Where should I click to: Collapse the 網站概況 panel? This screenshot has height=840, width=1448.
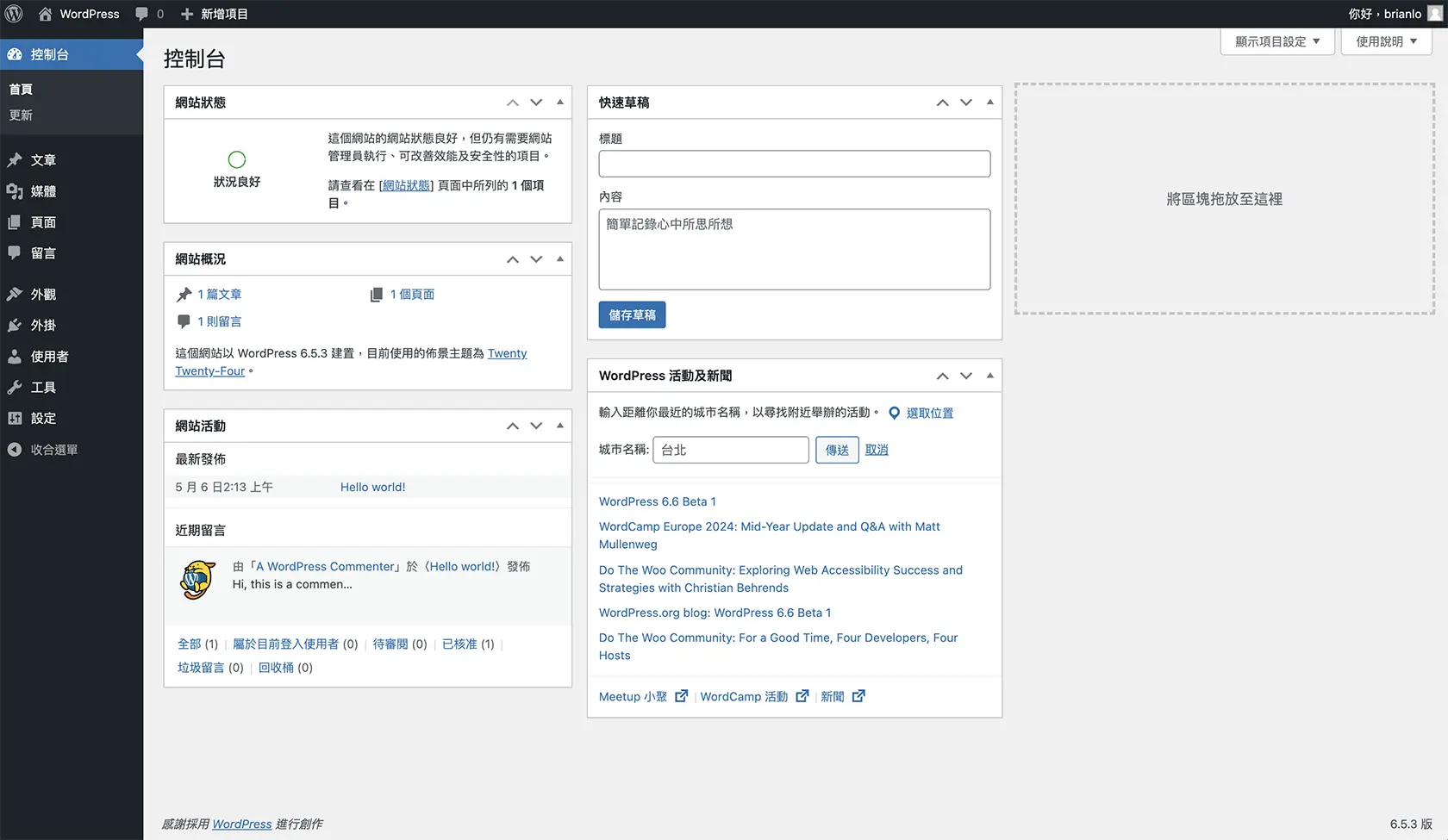tap(560, 259)
